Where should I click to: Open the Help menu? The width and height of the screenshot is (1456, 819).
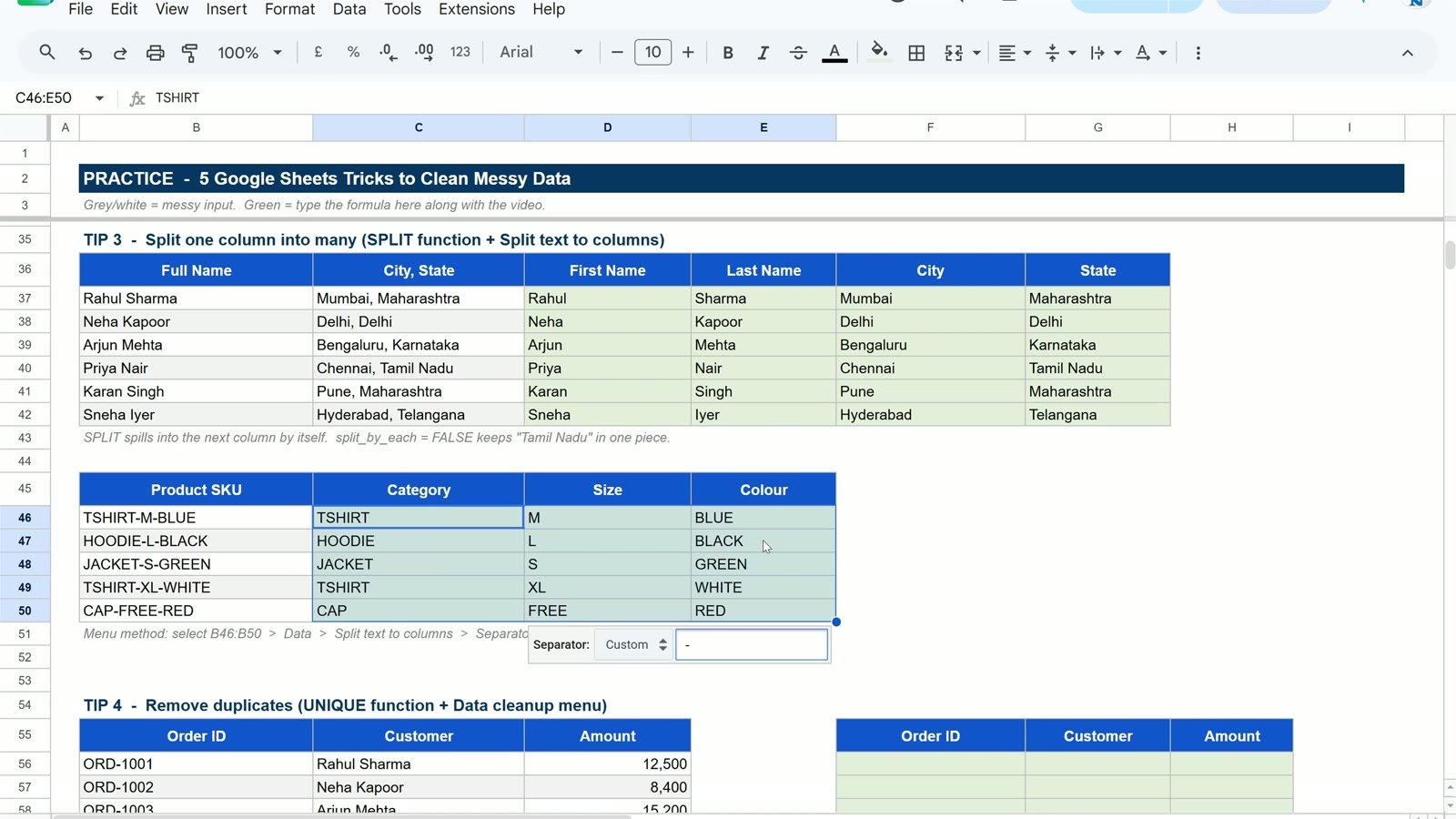549,9
